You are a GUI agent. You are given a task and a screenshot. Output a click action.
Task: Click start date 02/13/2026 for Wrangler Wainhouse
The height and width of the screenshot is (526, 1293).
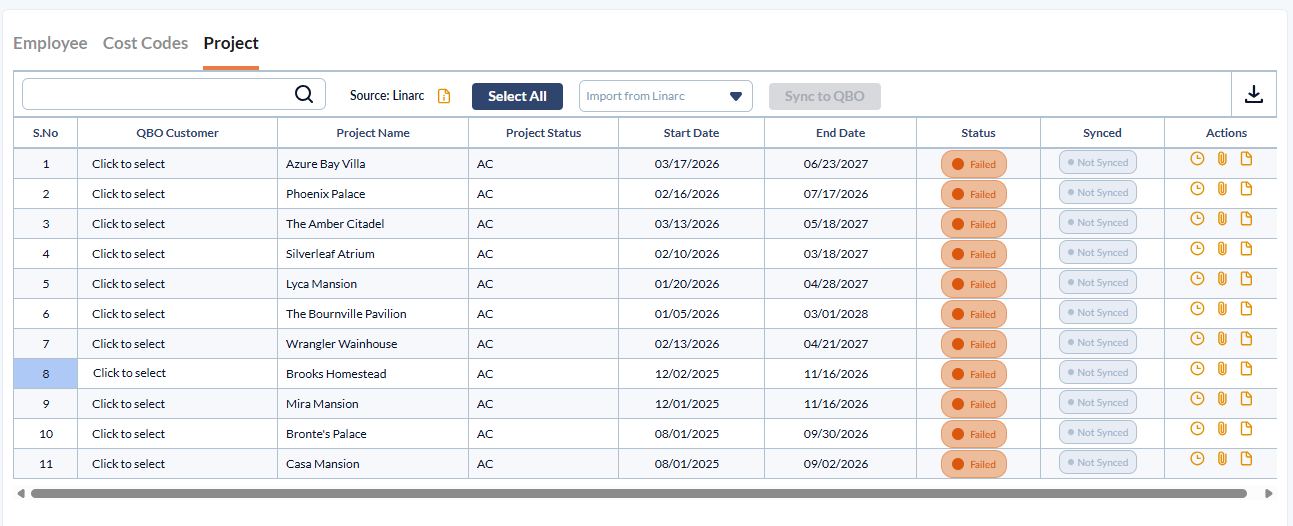(687, 344)
